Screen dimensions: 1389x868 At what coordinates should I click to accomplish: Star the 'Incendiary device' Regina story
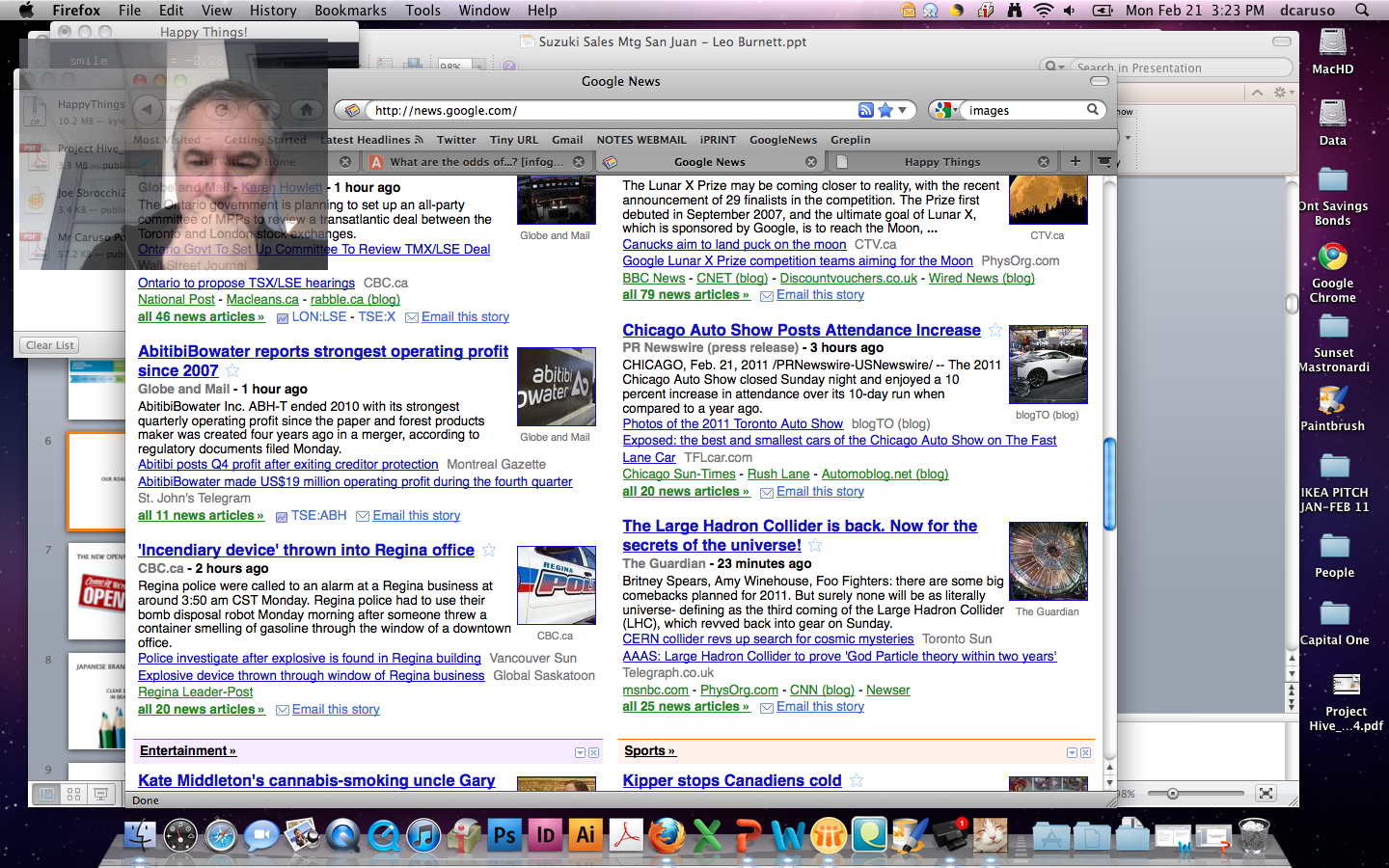pos(489,550)
